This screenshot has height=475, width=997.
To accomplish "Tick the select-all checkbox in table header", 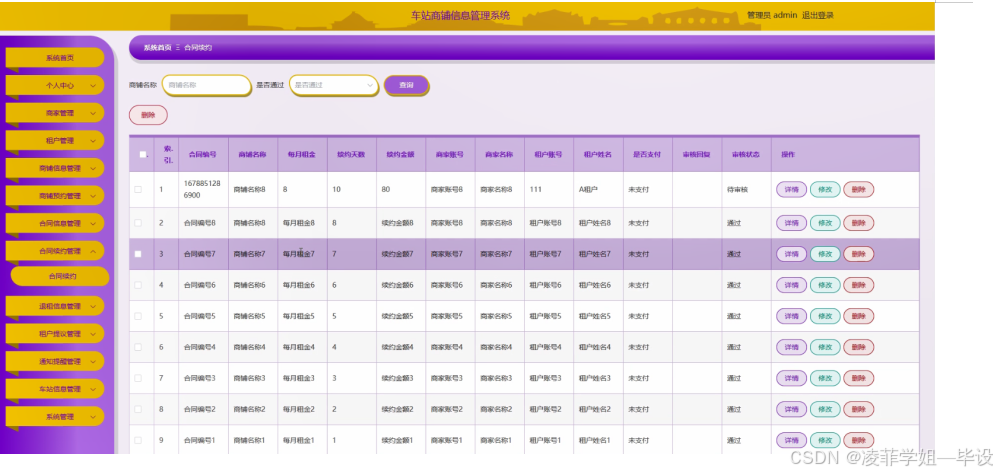I will pyautogui.click(x=142, y=154).
